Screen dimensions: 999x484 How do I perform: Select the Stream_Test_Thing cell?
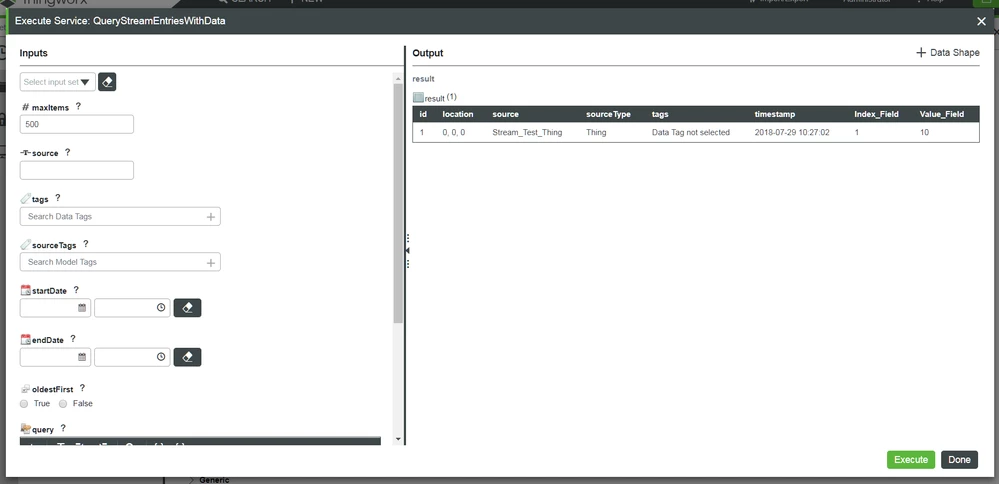click(527, 132)
